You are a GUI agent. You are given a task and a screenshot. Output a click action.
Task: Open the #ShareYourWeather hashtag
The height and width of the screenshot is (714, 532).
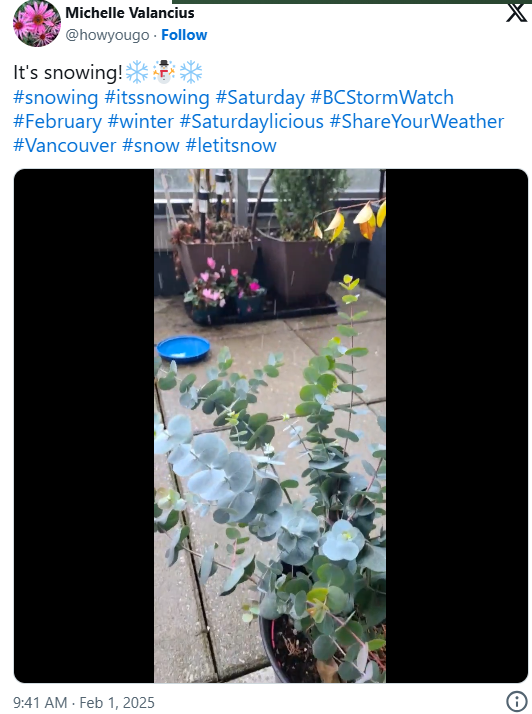(417, 122)
